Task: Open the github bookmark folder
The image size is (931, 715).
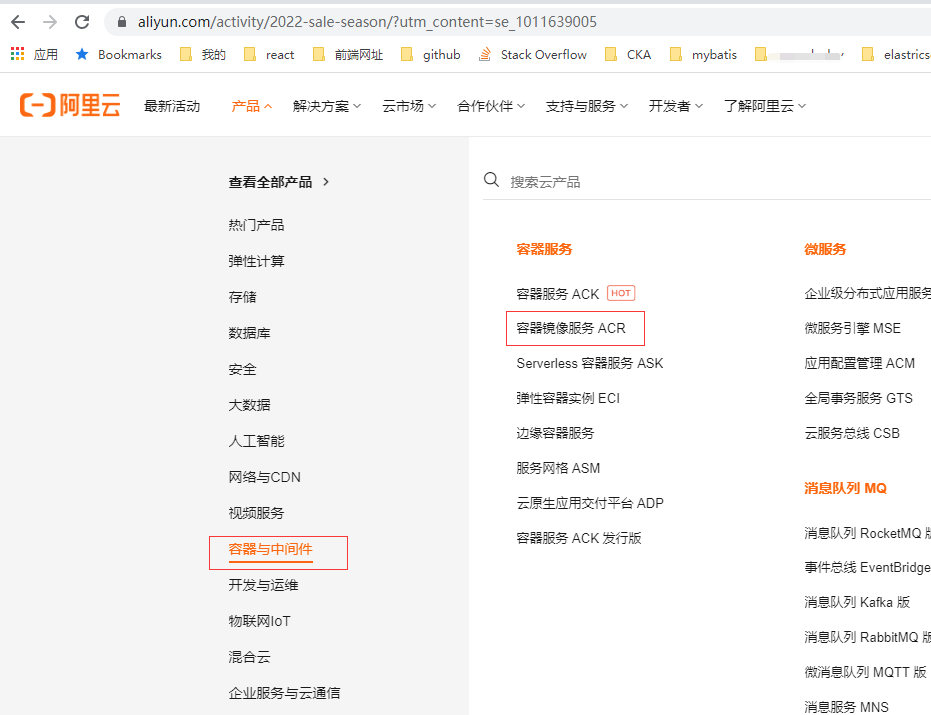Action: [x=431, y=55]
